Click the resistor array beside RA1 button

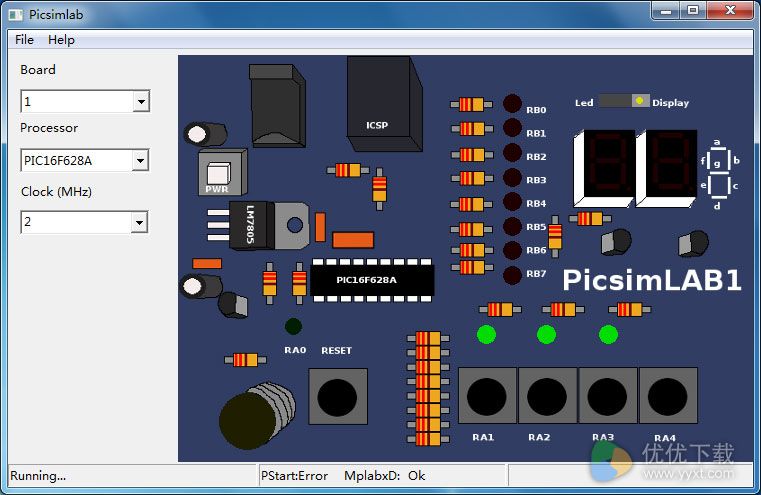tap(429, 388)
